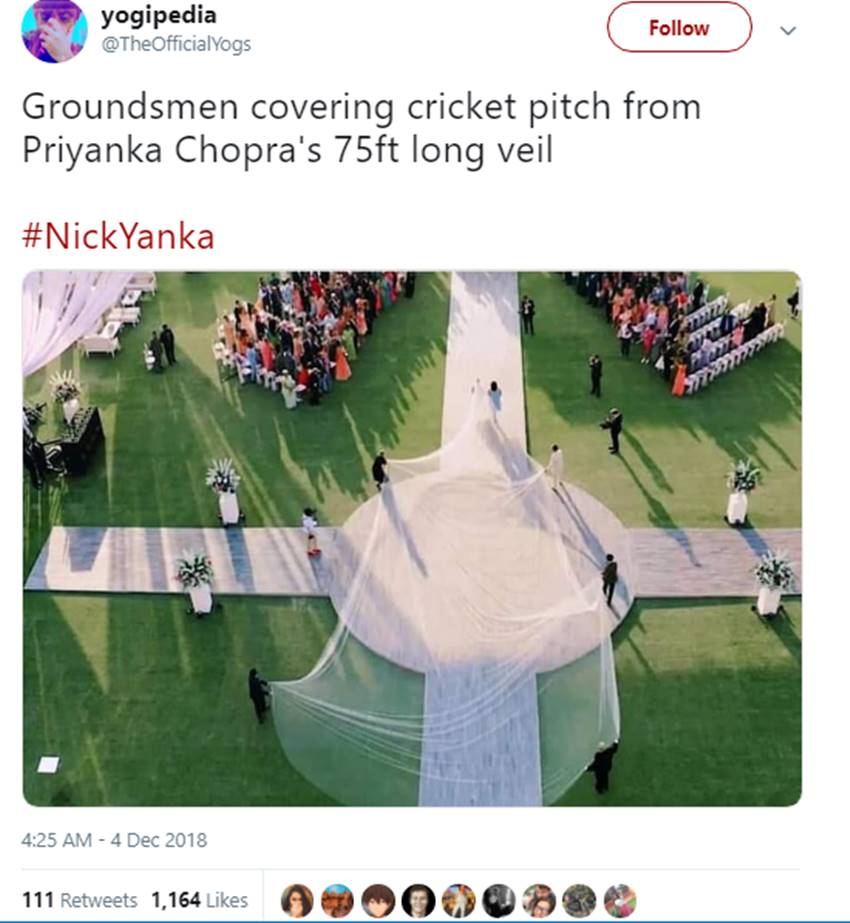Open the last liker's avatar in the row

coord(620,901)
